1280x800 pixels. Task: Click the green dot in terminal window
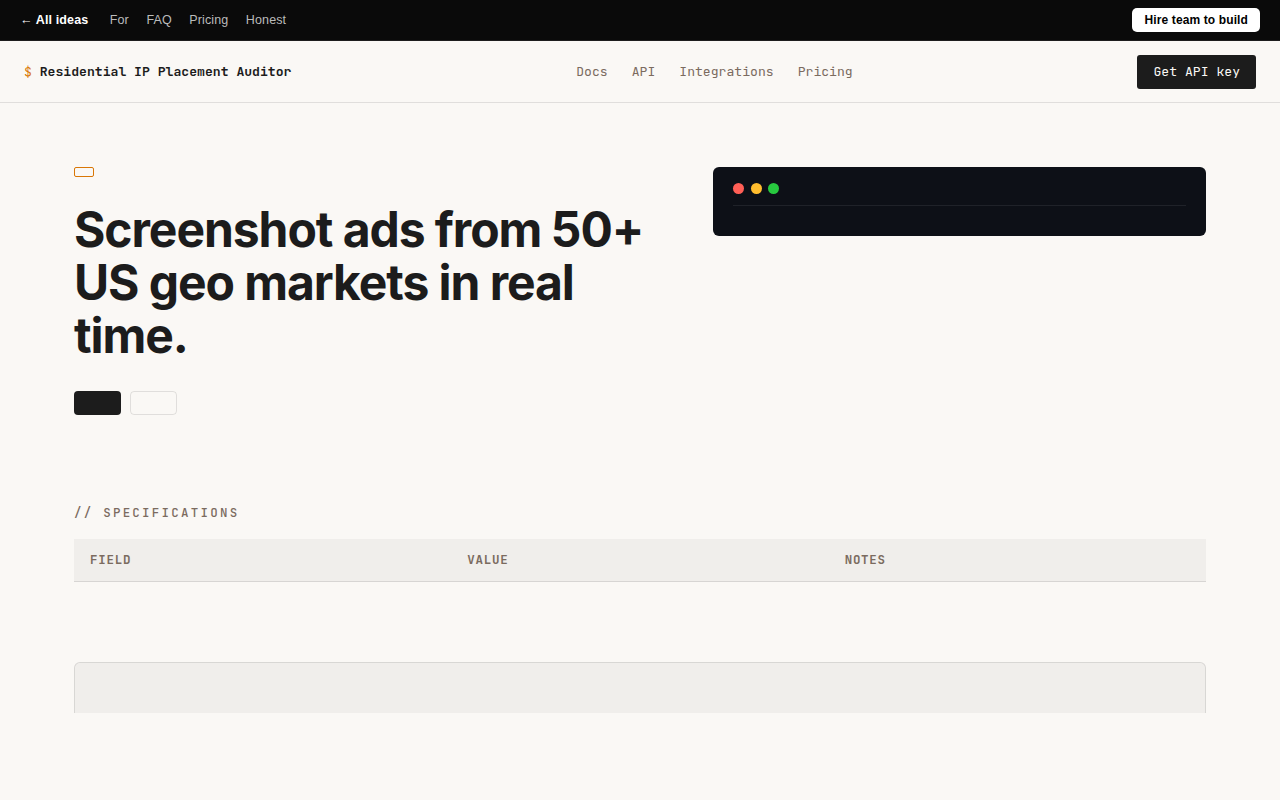coord(773,188)
